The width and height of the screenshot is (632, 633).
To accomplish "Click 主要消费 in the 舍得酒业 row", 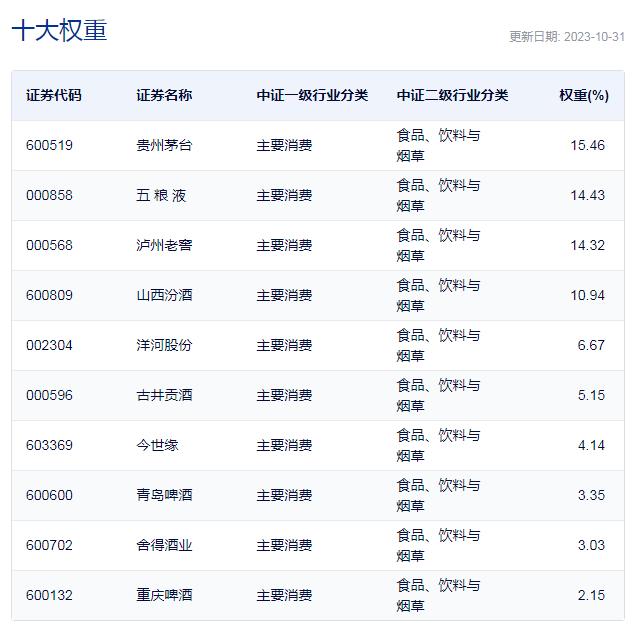I will [285, 545].
